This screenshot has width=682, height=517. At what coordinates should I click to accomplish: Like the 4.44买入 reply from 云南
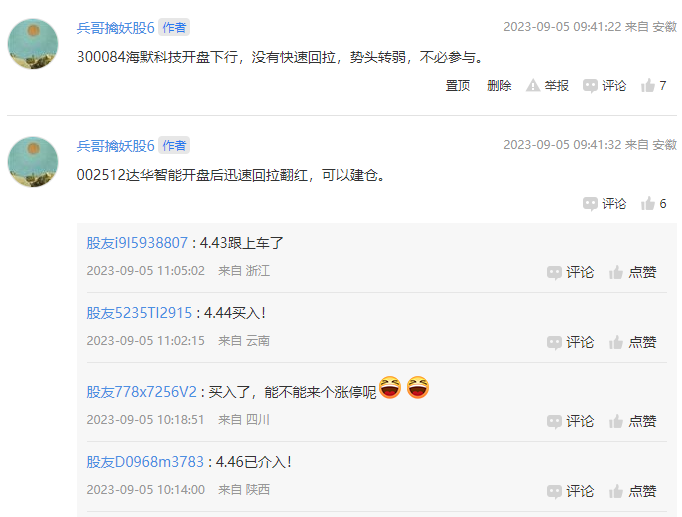coord(632,342)
